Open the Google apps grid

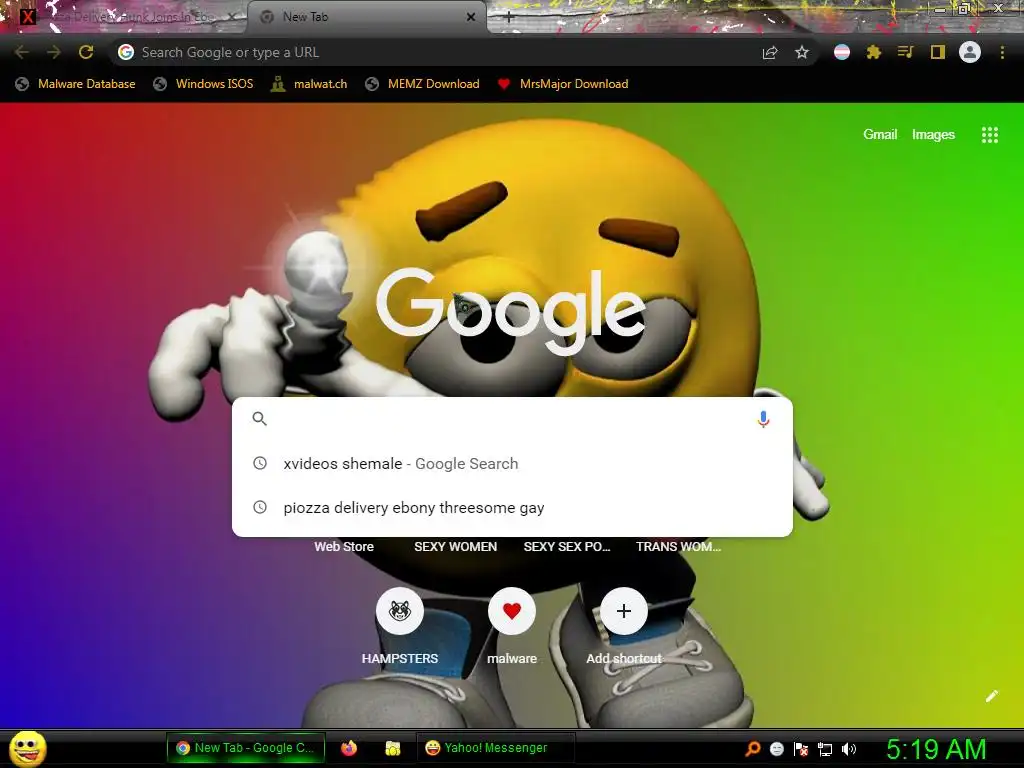click(989, 135)
